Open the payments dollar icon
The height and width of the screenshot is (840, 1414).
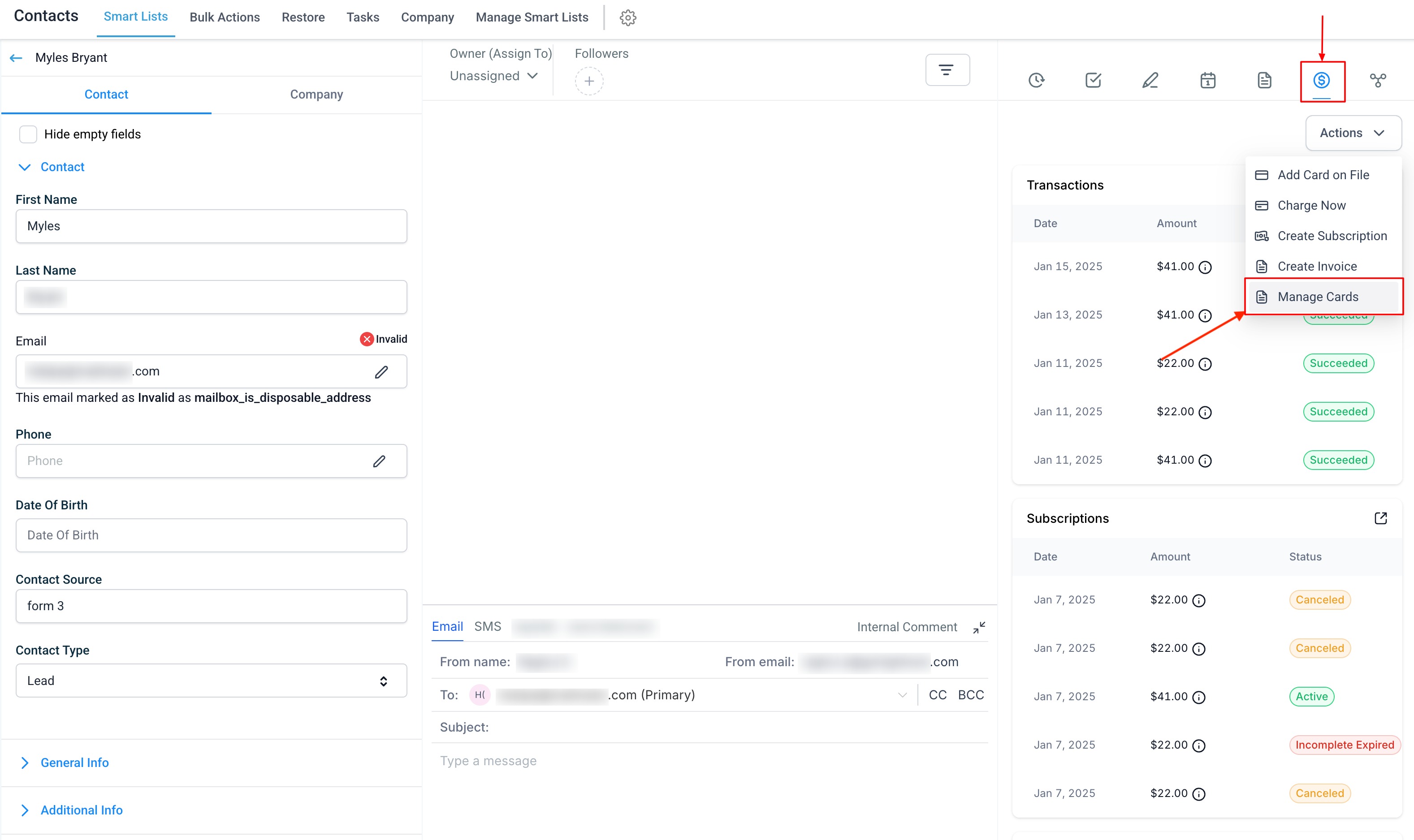[x=1321, y=80]
